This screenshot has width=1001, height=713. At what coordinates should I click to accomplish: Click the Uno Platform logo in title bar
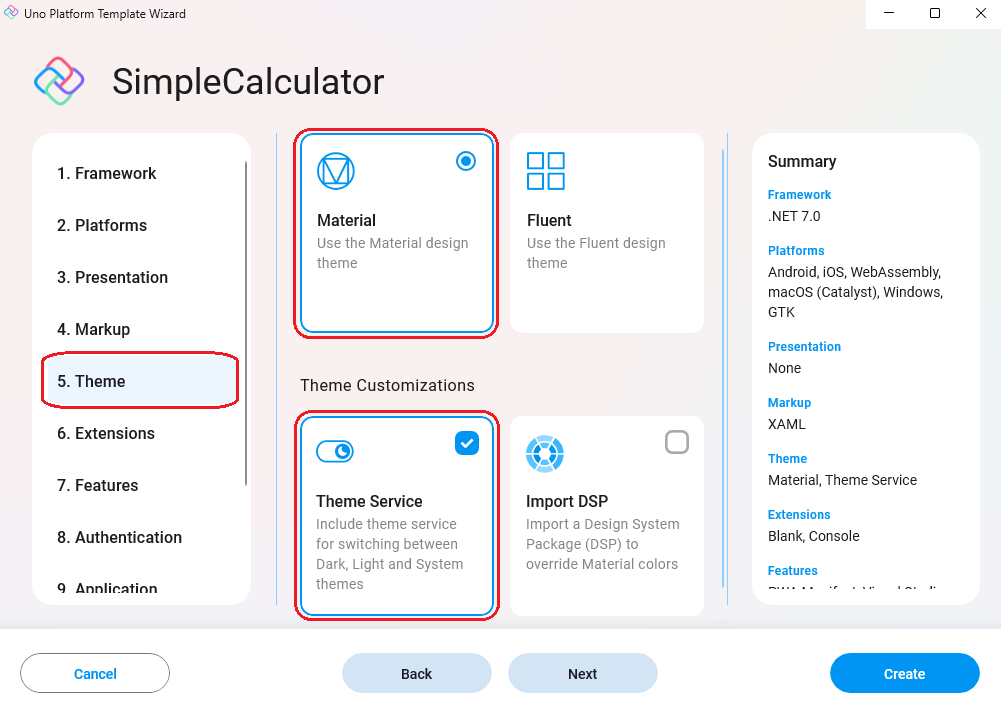point(14,13)
